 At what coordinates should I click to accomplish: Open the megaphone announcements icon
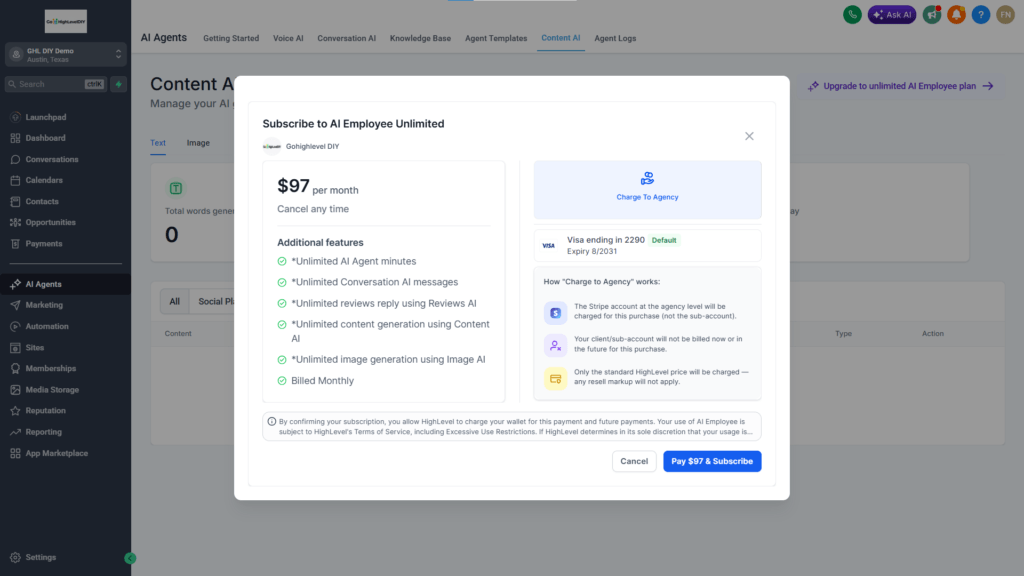(932, 14)
